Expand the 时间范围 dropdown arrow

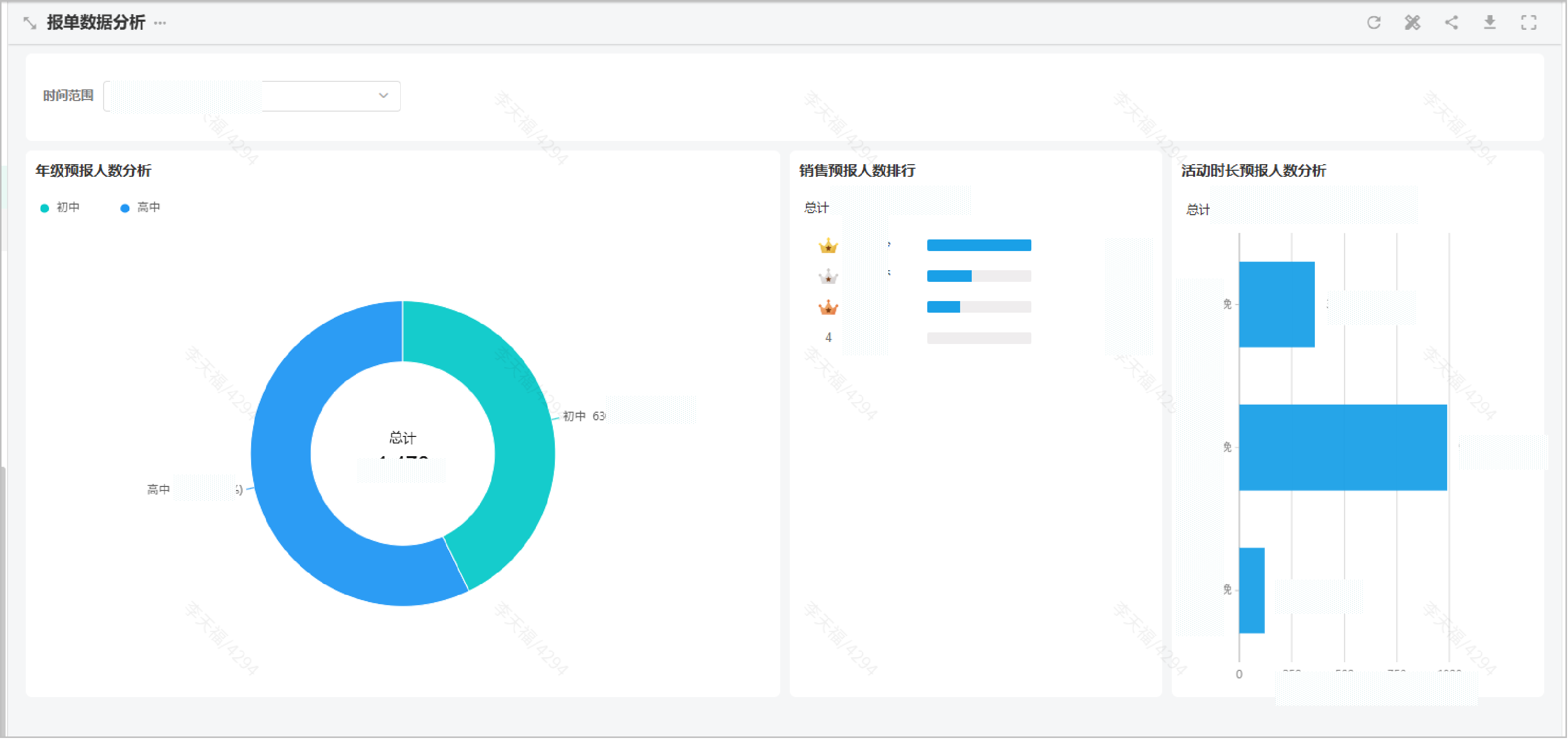[x=383, y=95]
